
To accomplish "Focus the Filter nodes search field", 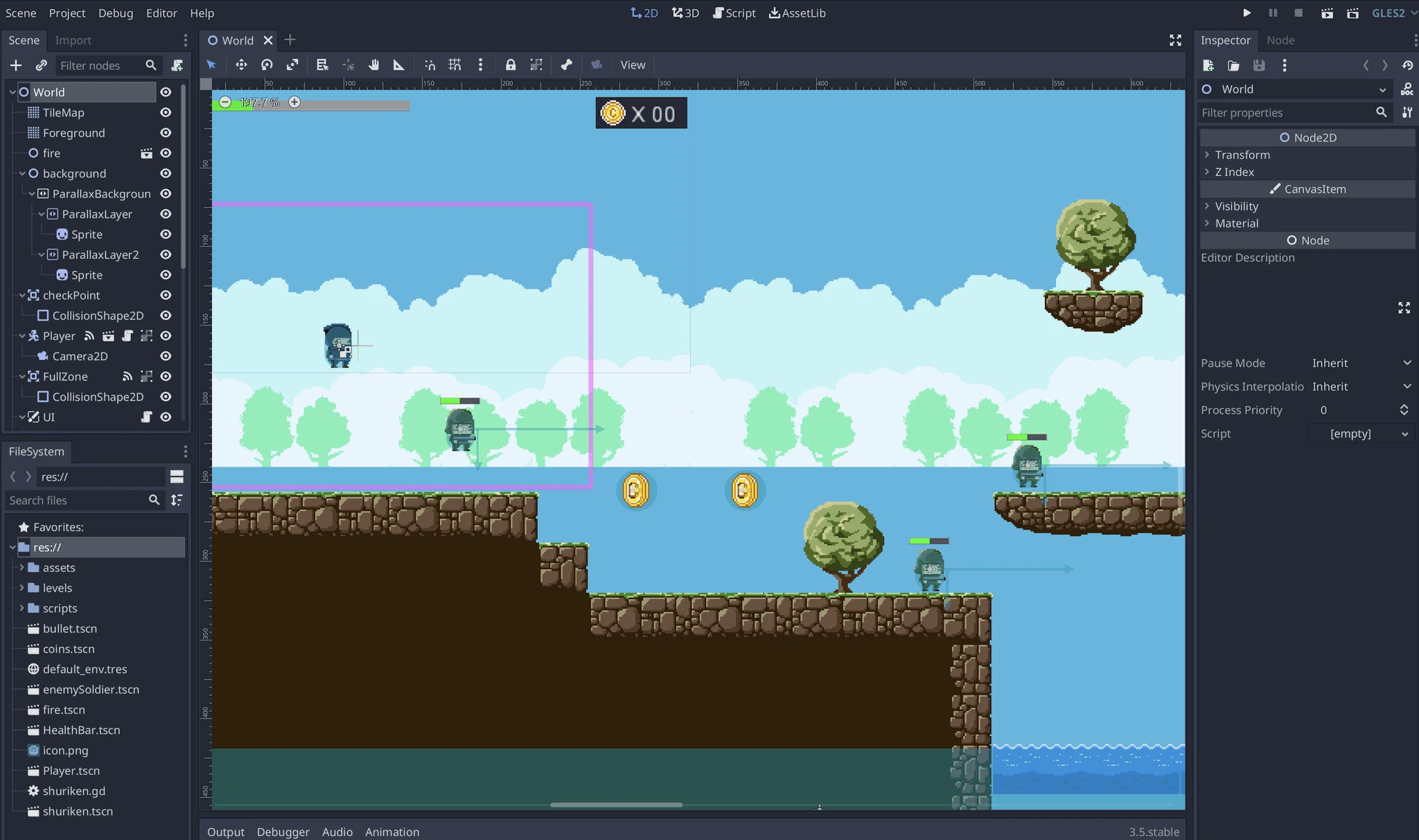I will 108,65.
